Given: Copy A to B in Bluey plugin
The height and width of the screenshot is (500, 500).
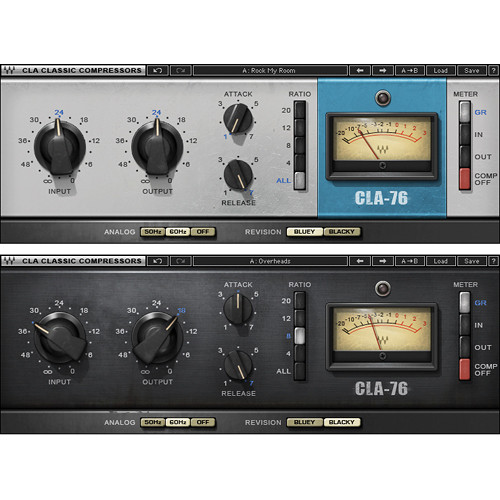Looking at the screenshot, I should [x=410, y=71].
